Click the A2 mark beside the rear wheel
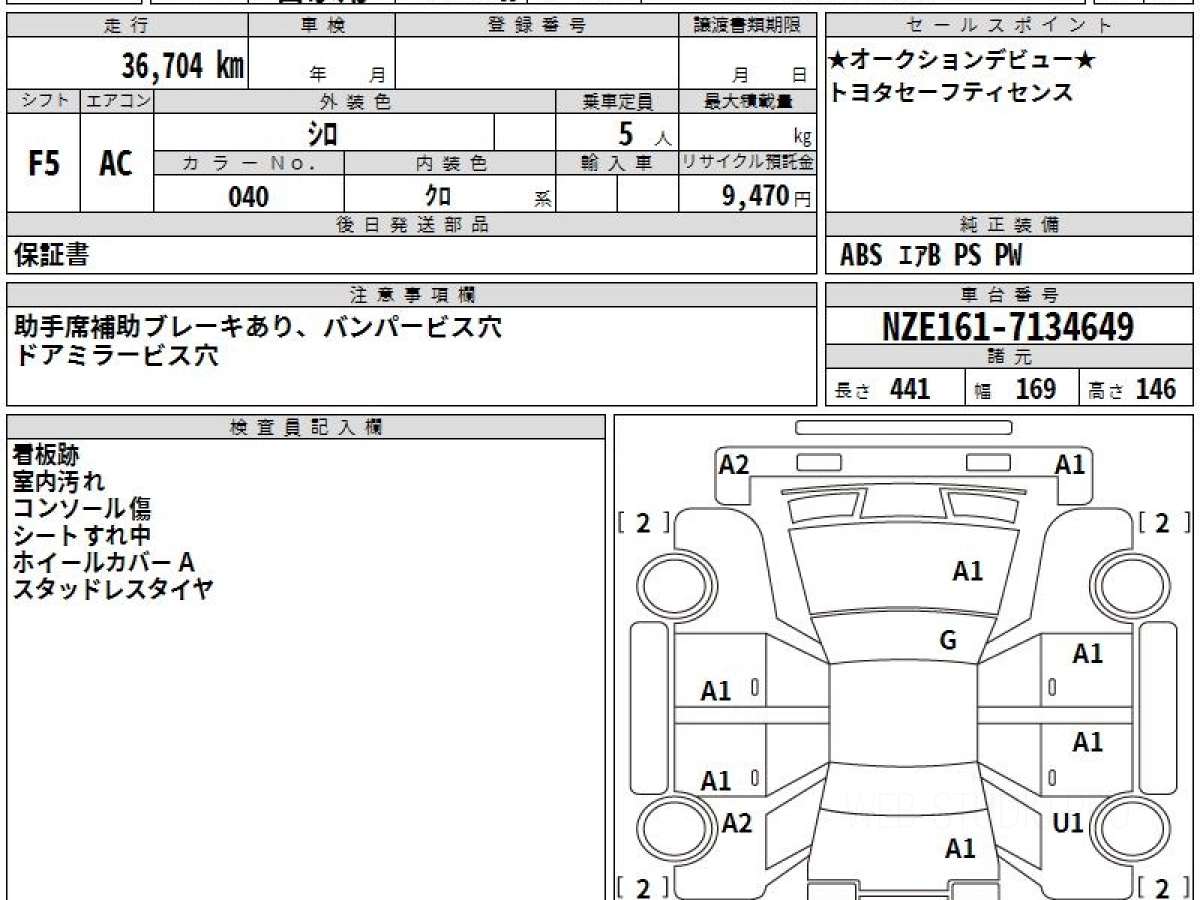This screenshot has height=900, width=1200. (x=737, y=823)
